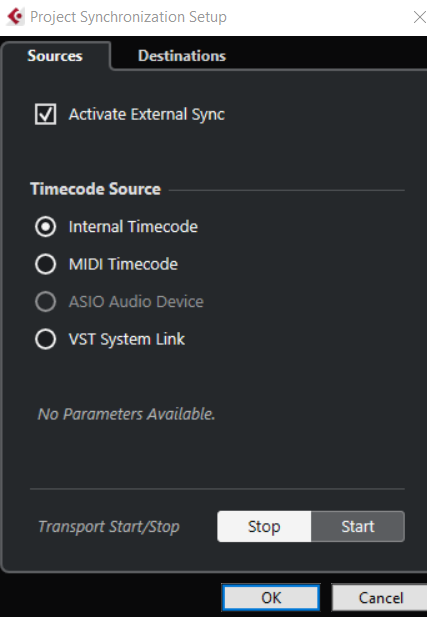The image size is (427, 617).
Task: Click the VST System Link label text
Action: (127, 339)
